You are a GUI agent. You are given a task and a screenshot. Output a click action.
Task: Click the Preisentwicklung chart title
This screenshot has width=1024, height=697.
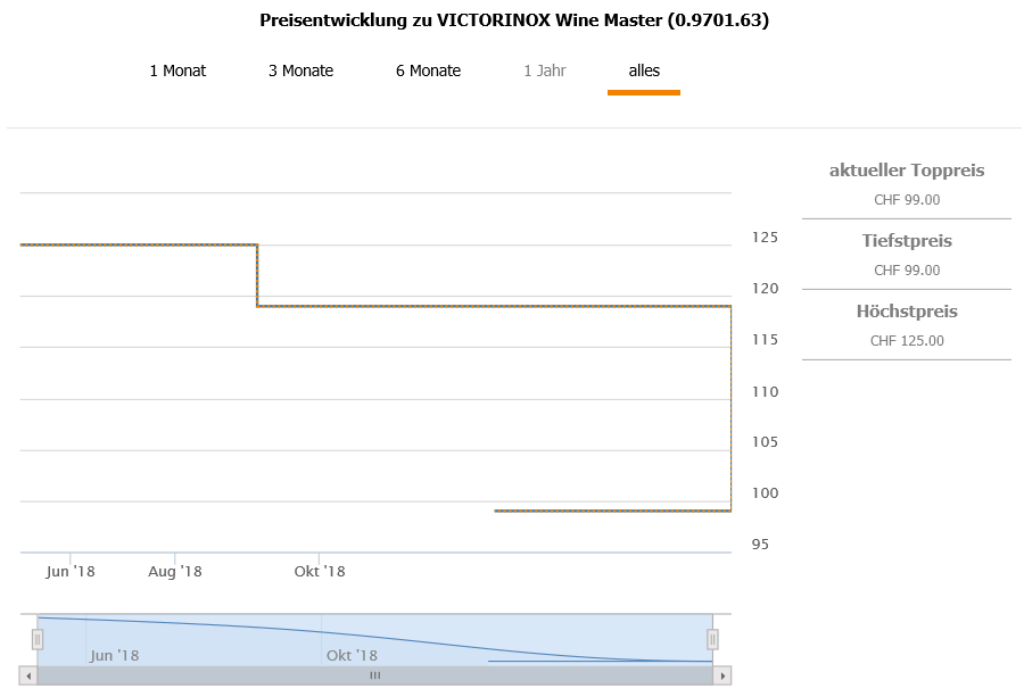tap(512, 20)
